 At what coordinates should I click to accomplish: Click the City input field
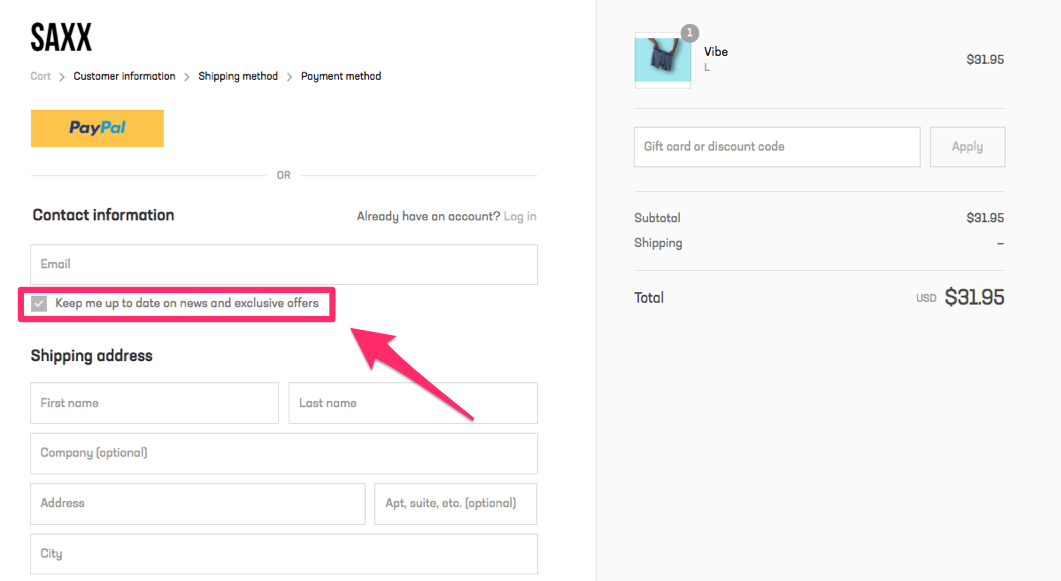(284, 554)
